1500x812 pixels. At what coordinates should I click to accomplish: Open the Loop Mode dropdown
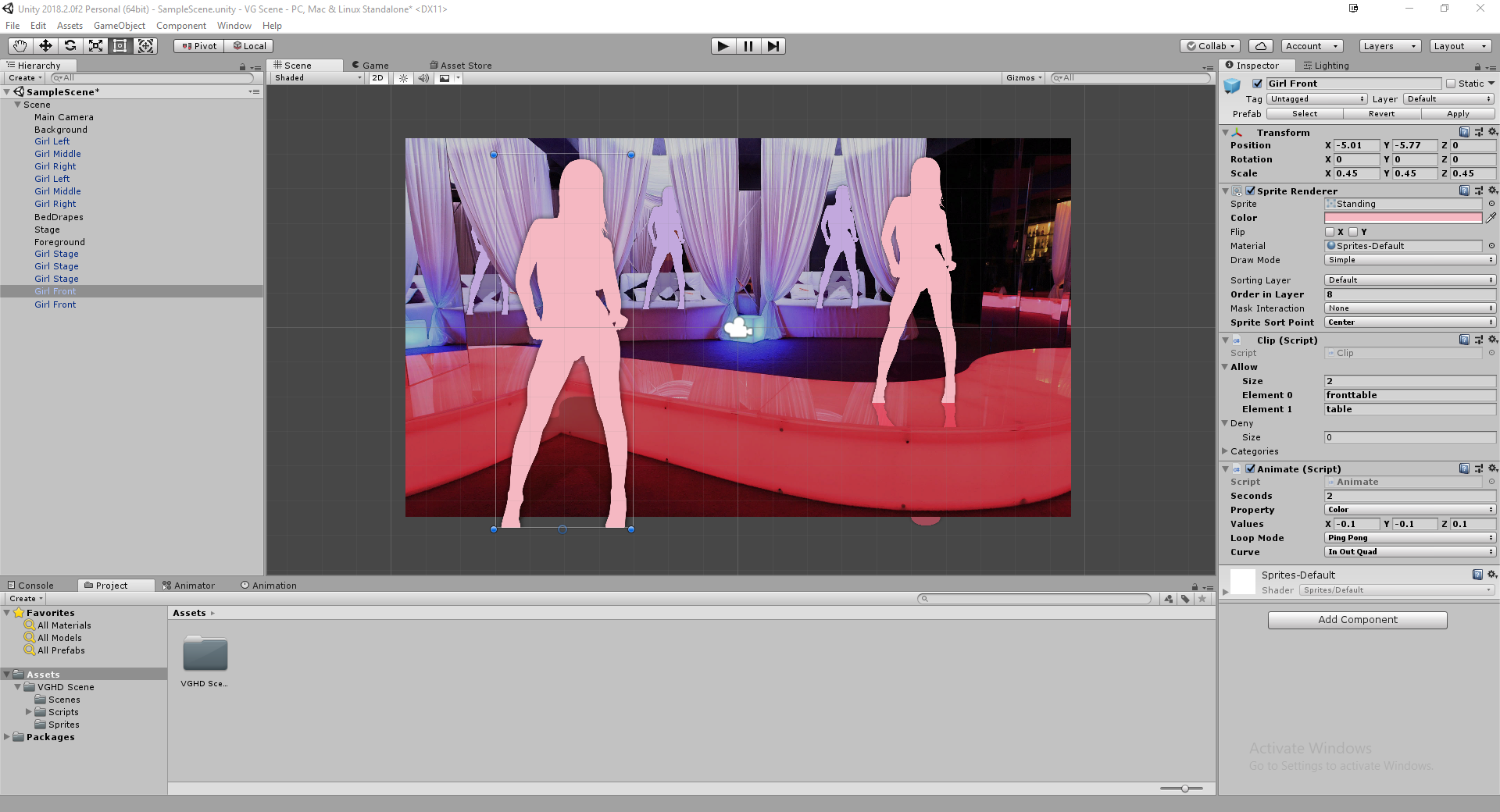tap(1409, 538)
